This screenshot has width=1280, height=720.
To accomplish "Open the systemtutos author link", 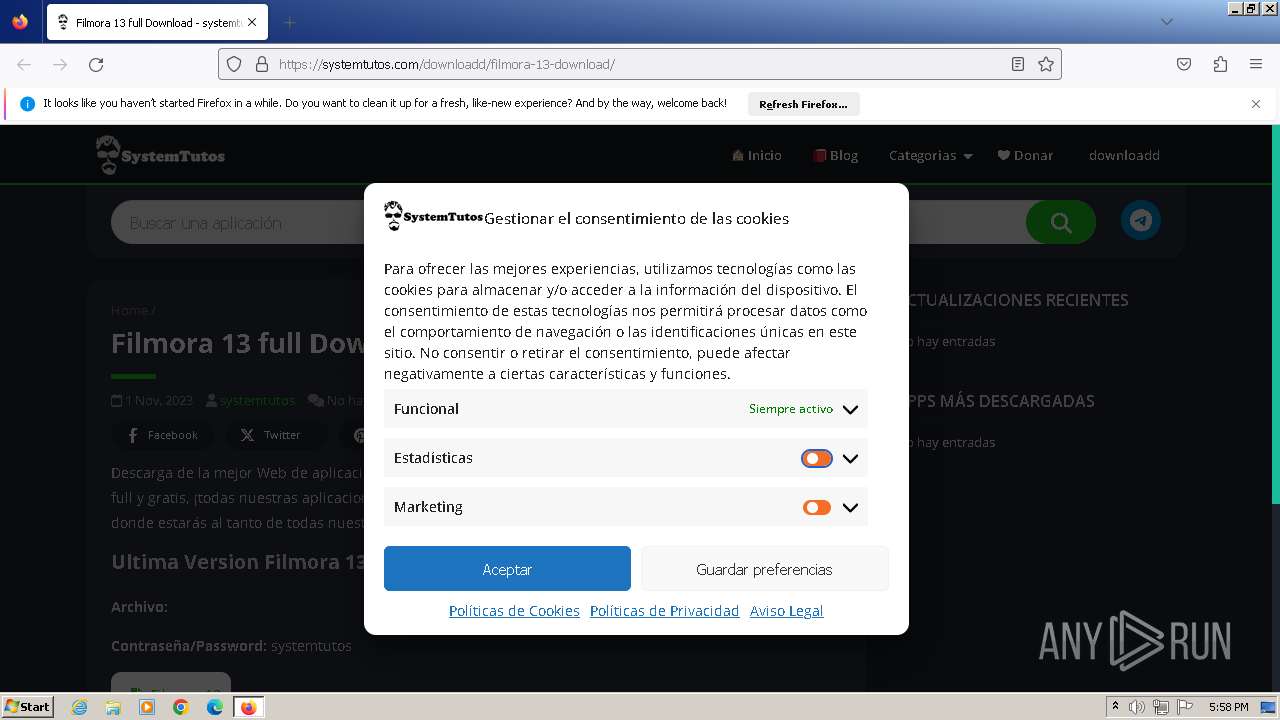I will point(257,400).
